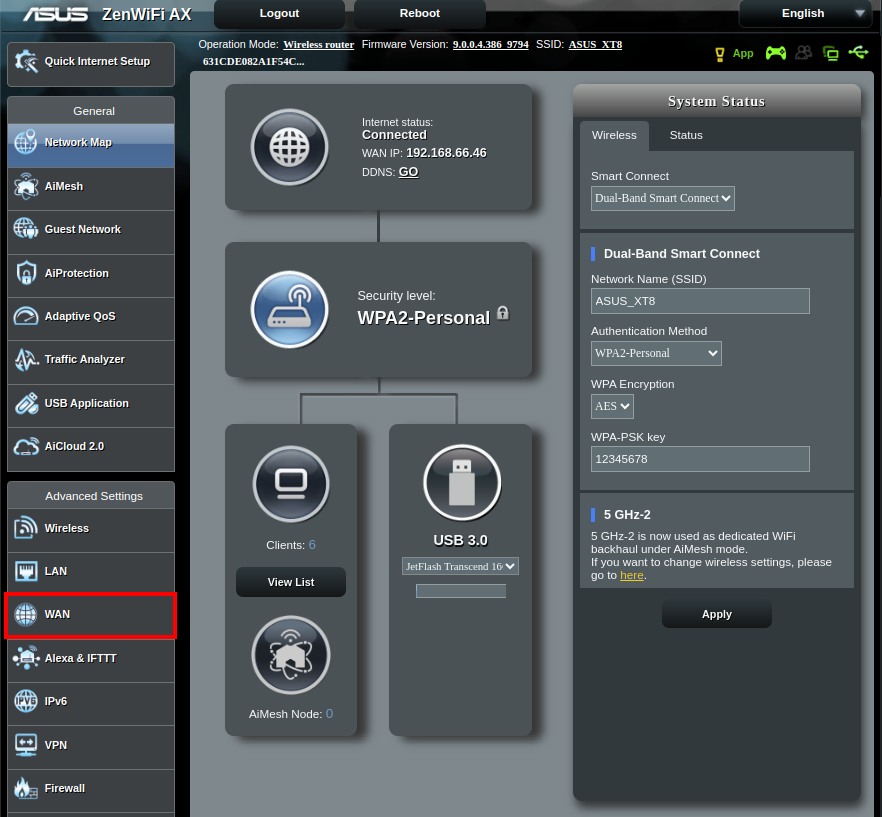
Task: Open the Internet globe icon in network map
Action: (x=289, y=147)
